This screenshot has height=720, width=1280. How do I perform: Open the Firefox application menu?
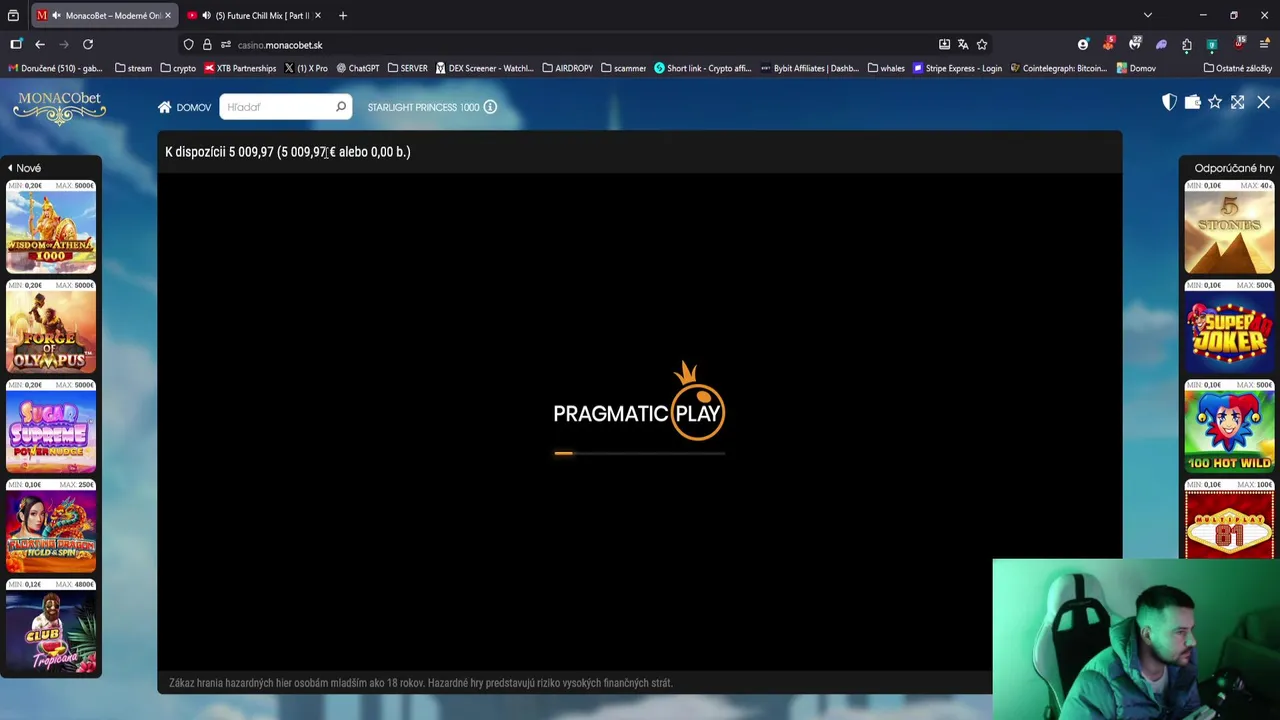click(1264, 45)
